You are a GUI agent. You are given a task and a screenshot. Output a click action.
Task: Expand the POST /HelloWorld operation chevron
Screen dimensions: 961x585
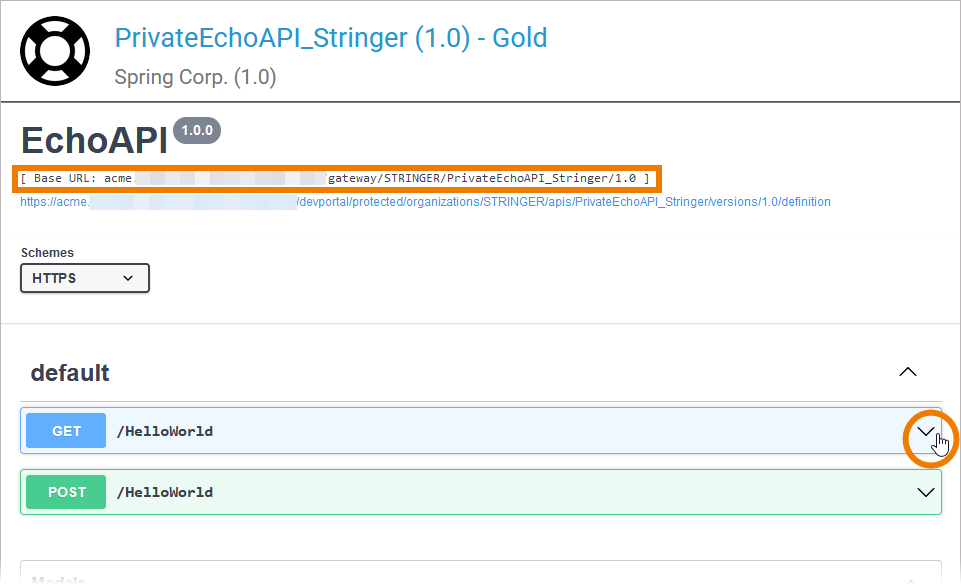925,492
